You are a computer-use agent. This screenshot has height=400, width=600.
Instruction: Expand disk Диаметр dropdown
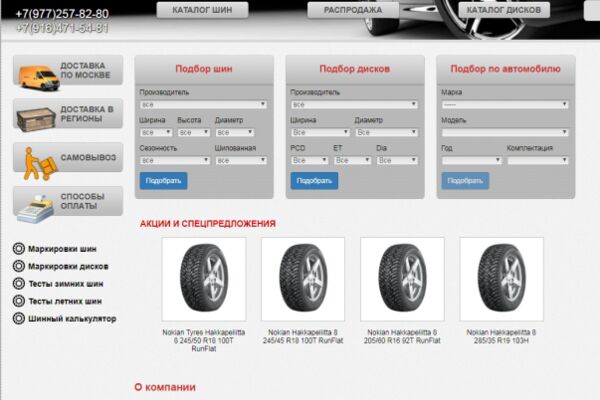coord(386,132)
